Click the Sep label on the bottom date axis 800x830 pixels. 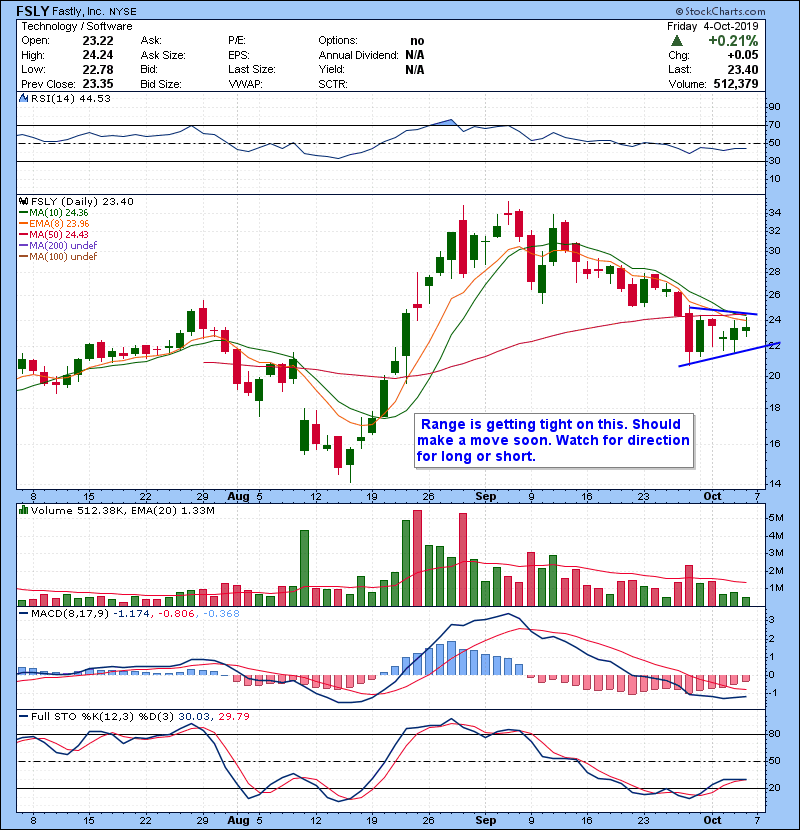[x=486, y=820]
